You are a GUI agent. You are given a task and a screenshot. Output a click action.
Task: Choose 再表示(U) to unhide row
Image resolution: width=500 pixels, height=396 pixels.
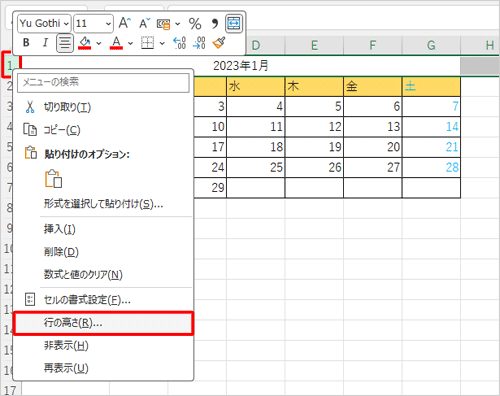pyautogui.click(x=103, y=368)
